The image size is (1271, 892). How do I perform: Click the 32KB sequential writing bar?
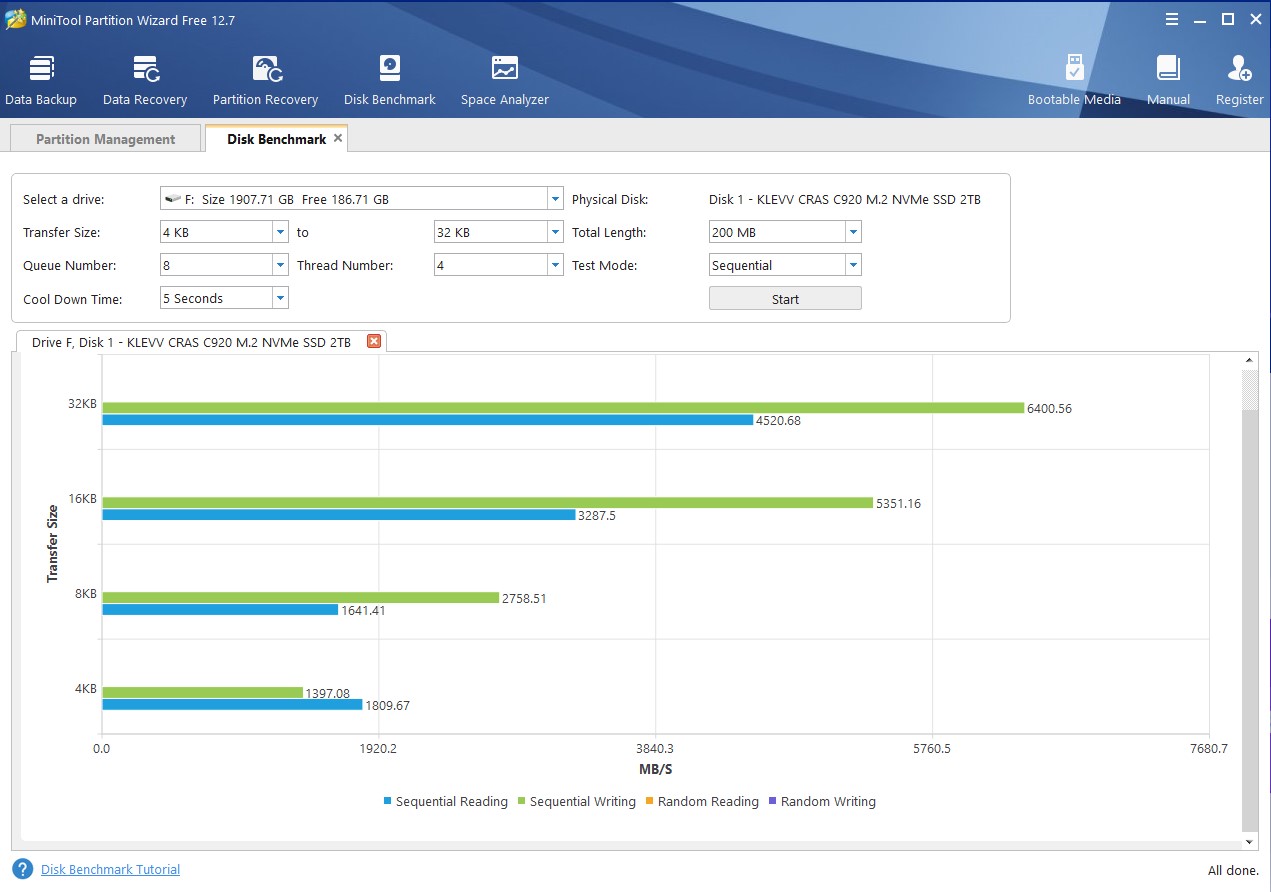563,408
